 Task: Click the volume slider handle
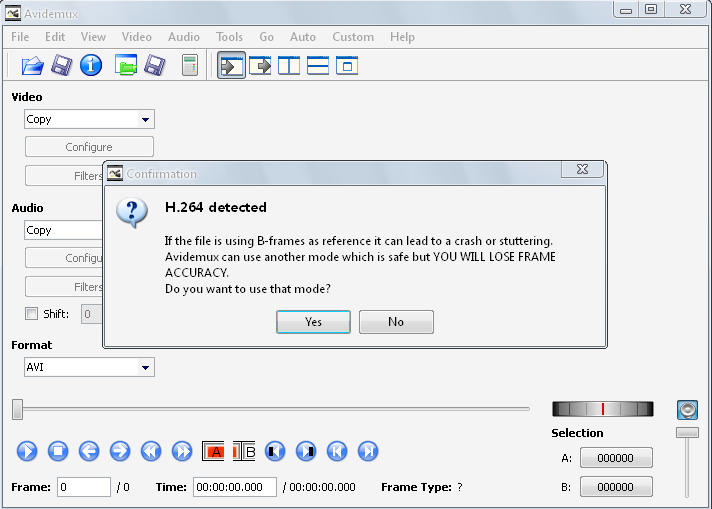tap(687, 433)
